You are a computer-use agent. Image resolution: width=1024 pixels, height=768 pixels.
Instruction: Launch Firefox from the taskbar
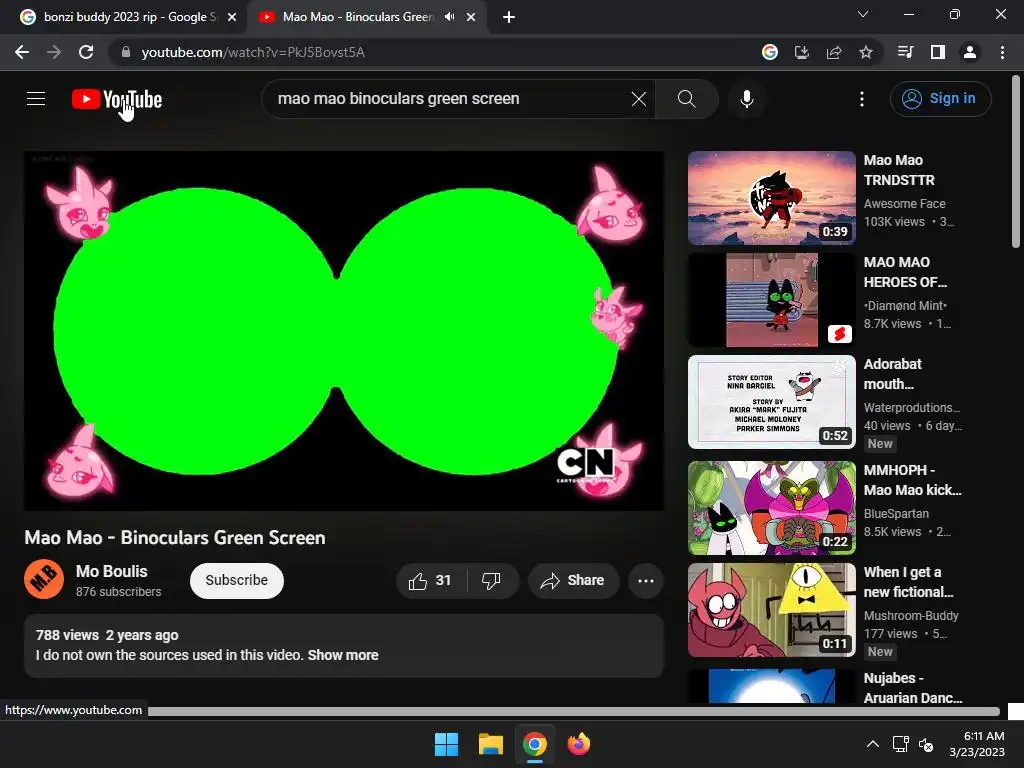point(579,744)
